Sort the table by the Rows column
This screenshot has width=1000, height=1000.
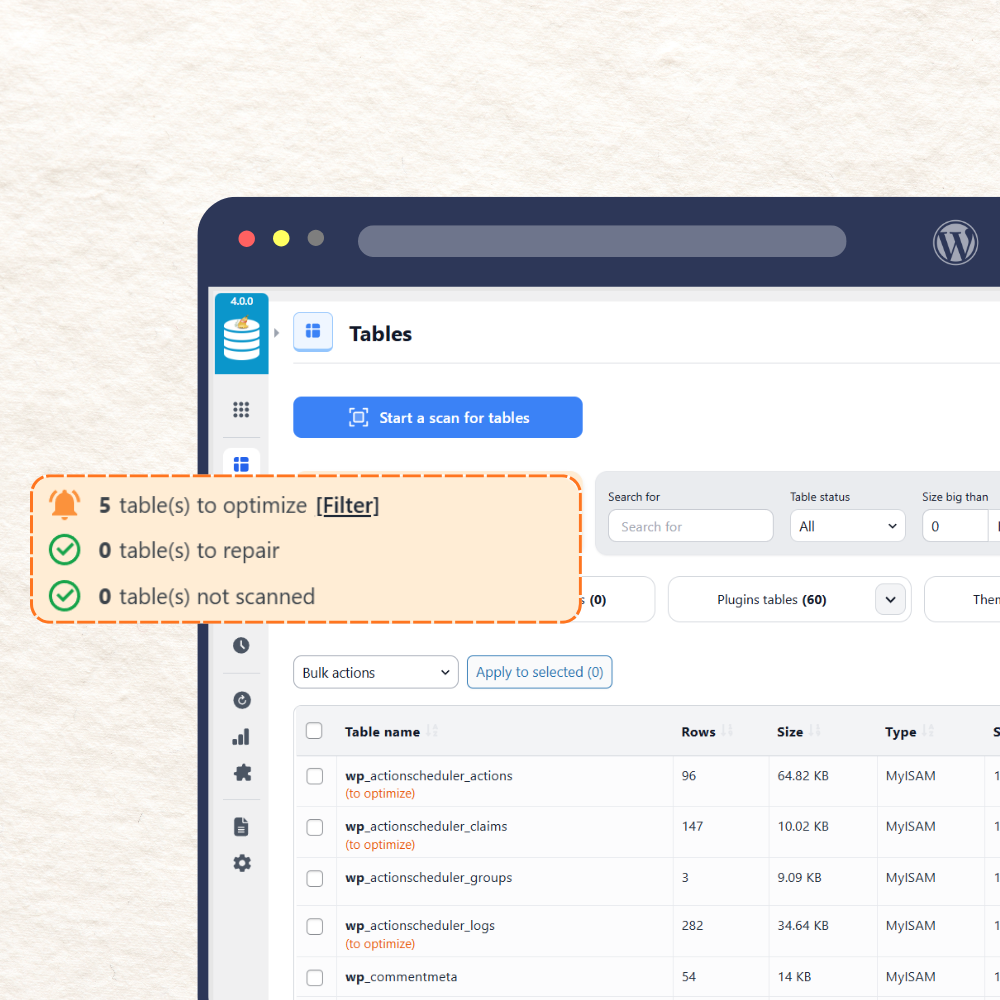pos(697,731)
